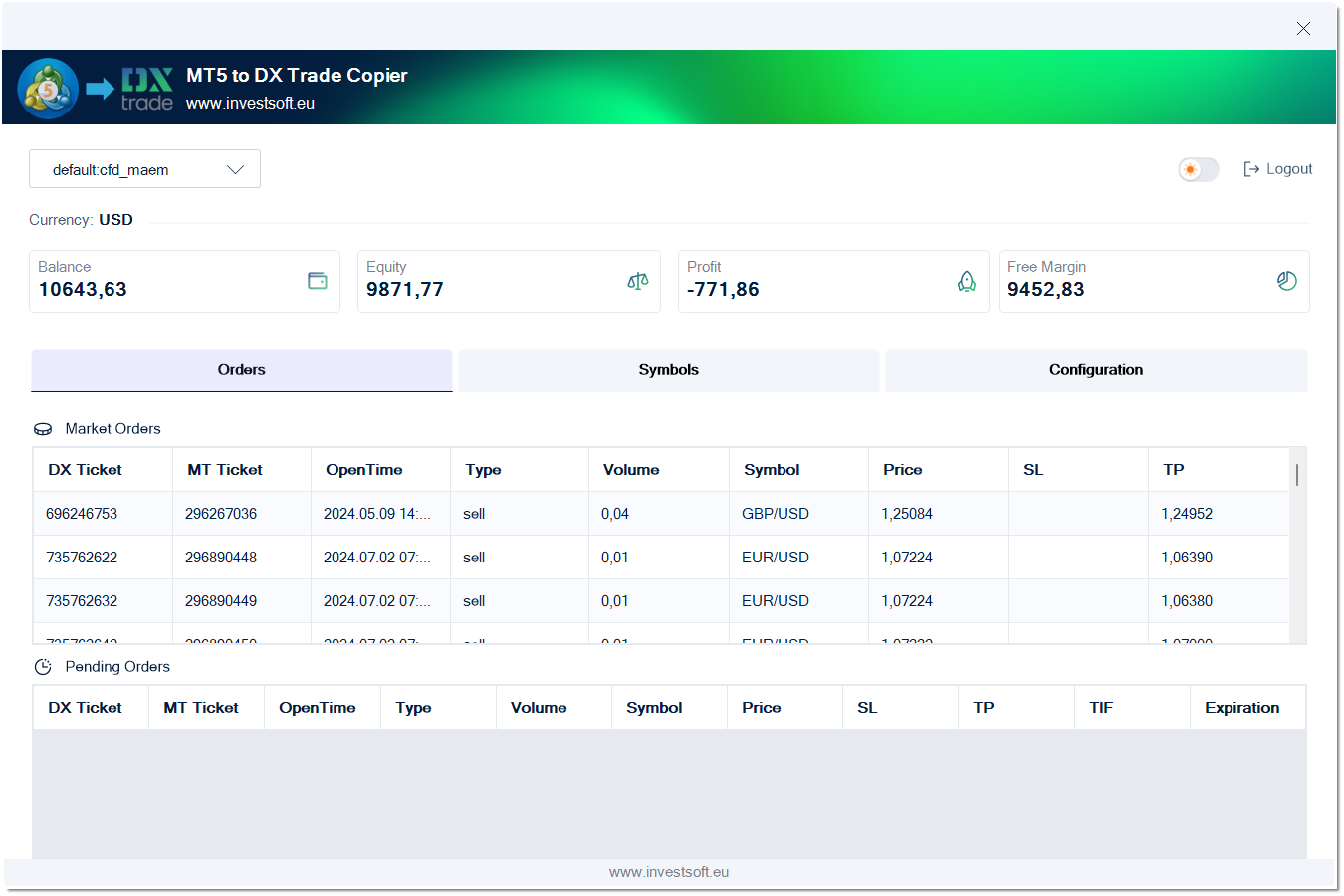Click the Market Orders coin icon
1344x896 pixels.
(x=43, y=429)
